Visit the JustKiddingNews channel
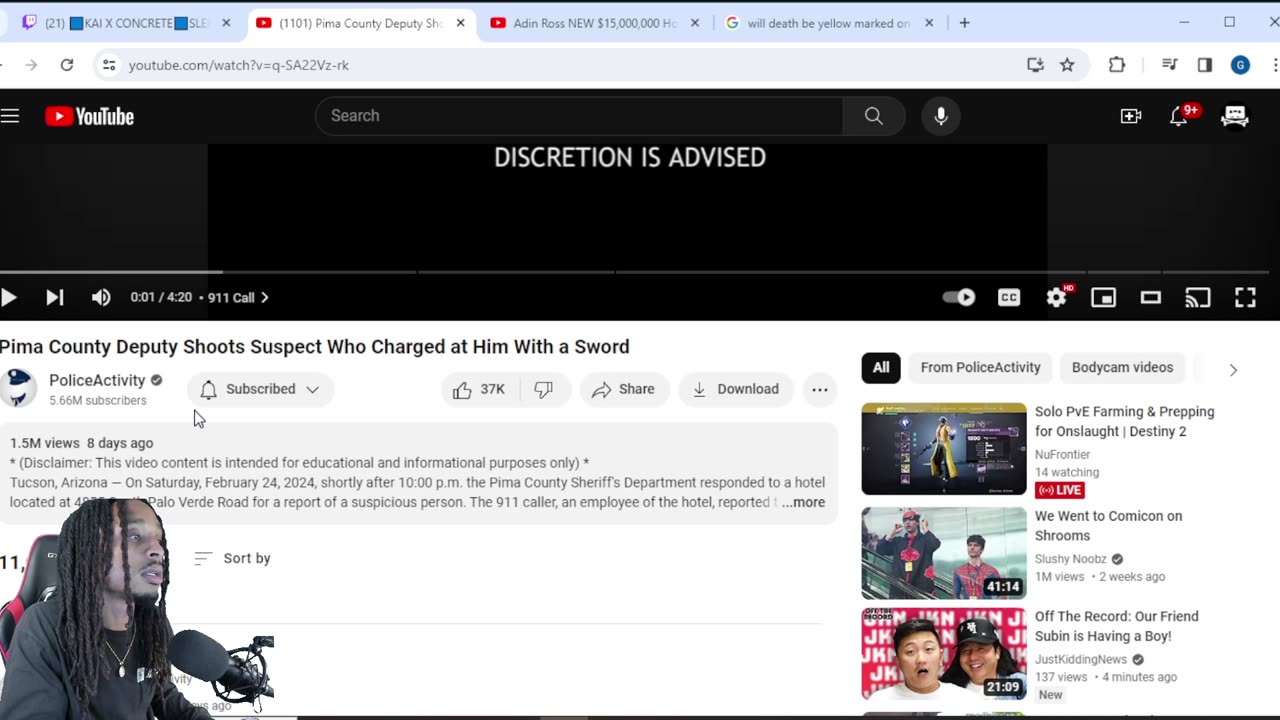 [x=1081, y=659]
